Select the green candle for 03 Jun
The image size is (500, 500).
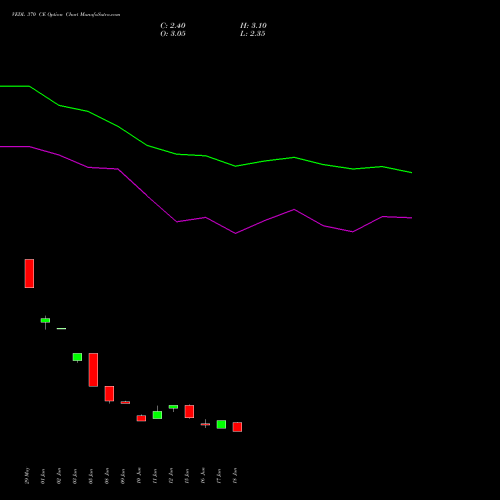pyautogui.click(x=77, y=357)
